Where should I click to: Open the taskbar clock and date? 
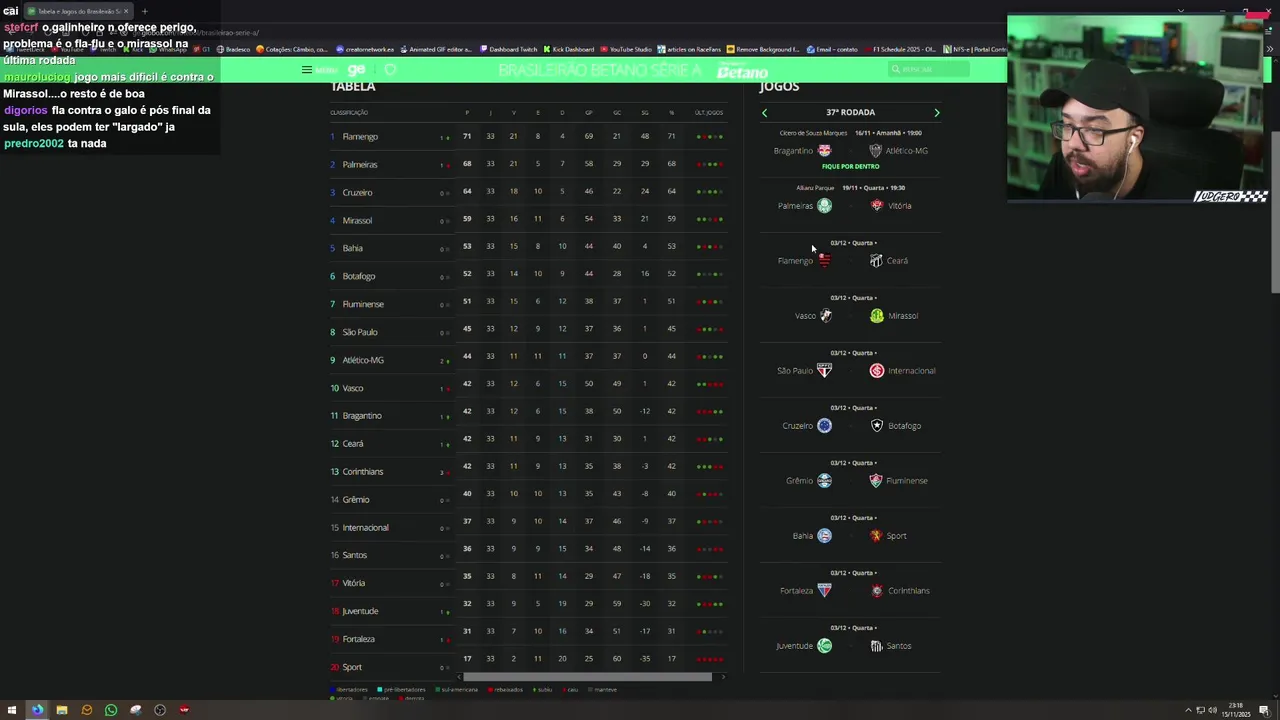tap(1235, 710)
